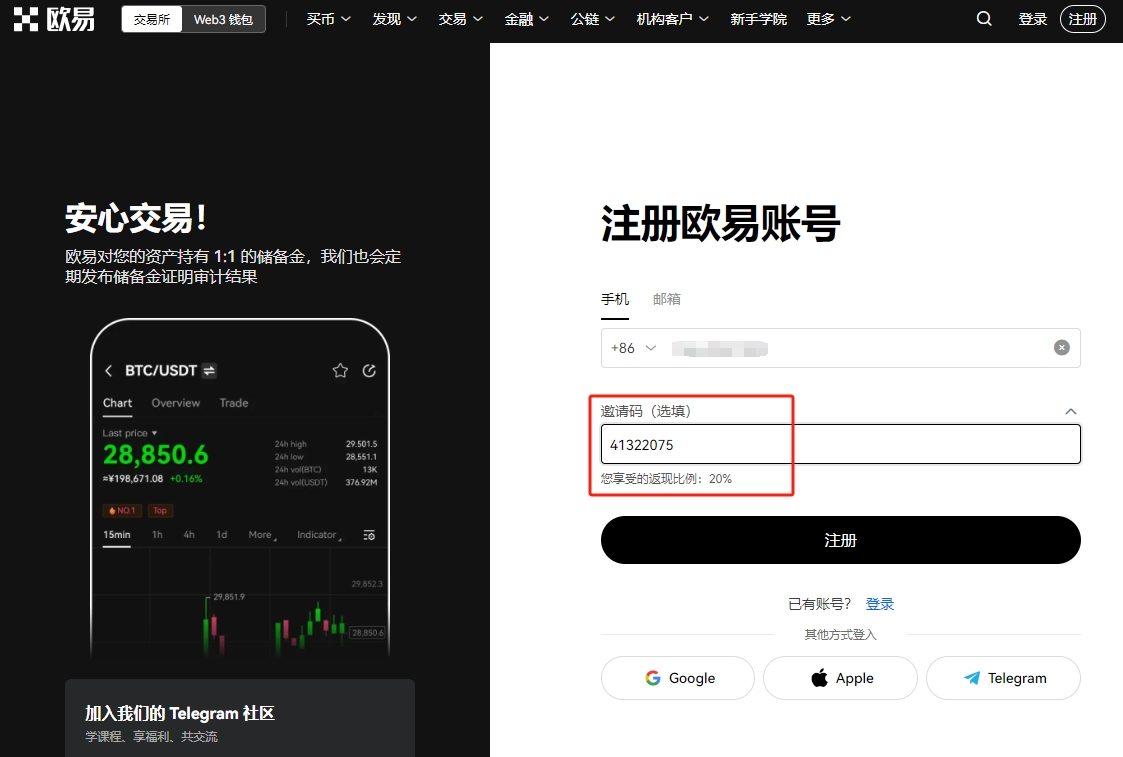Click the large black 注册 button
The width and height of the screenshot is (1123, 757).
(x=840, y=540)
